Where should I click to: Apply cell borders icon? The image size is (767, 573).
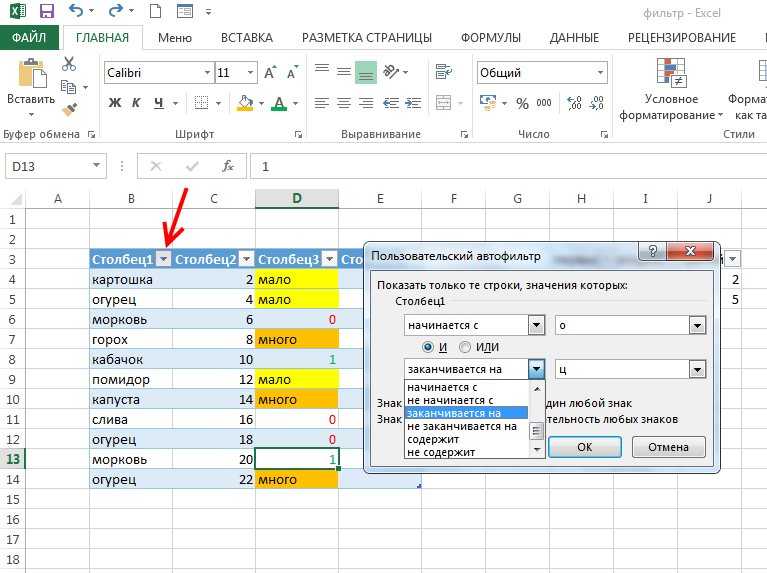201,103
